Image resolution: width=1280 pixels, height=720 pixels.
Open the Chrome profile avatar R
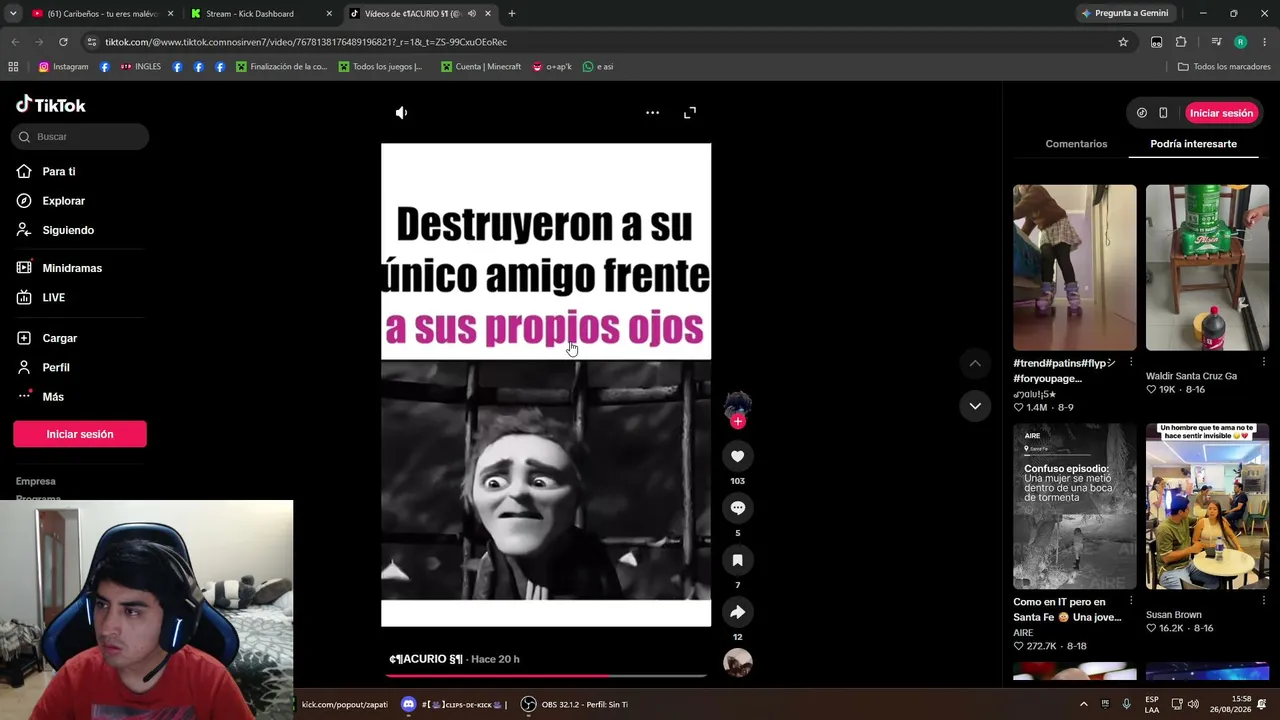(1241, 42)
